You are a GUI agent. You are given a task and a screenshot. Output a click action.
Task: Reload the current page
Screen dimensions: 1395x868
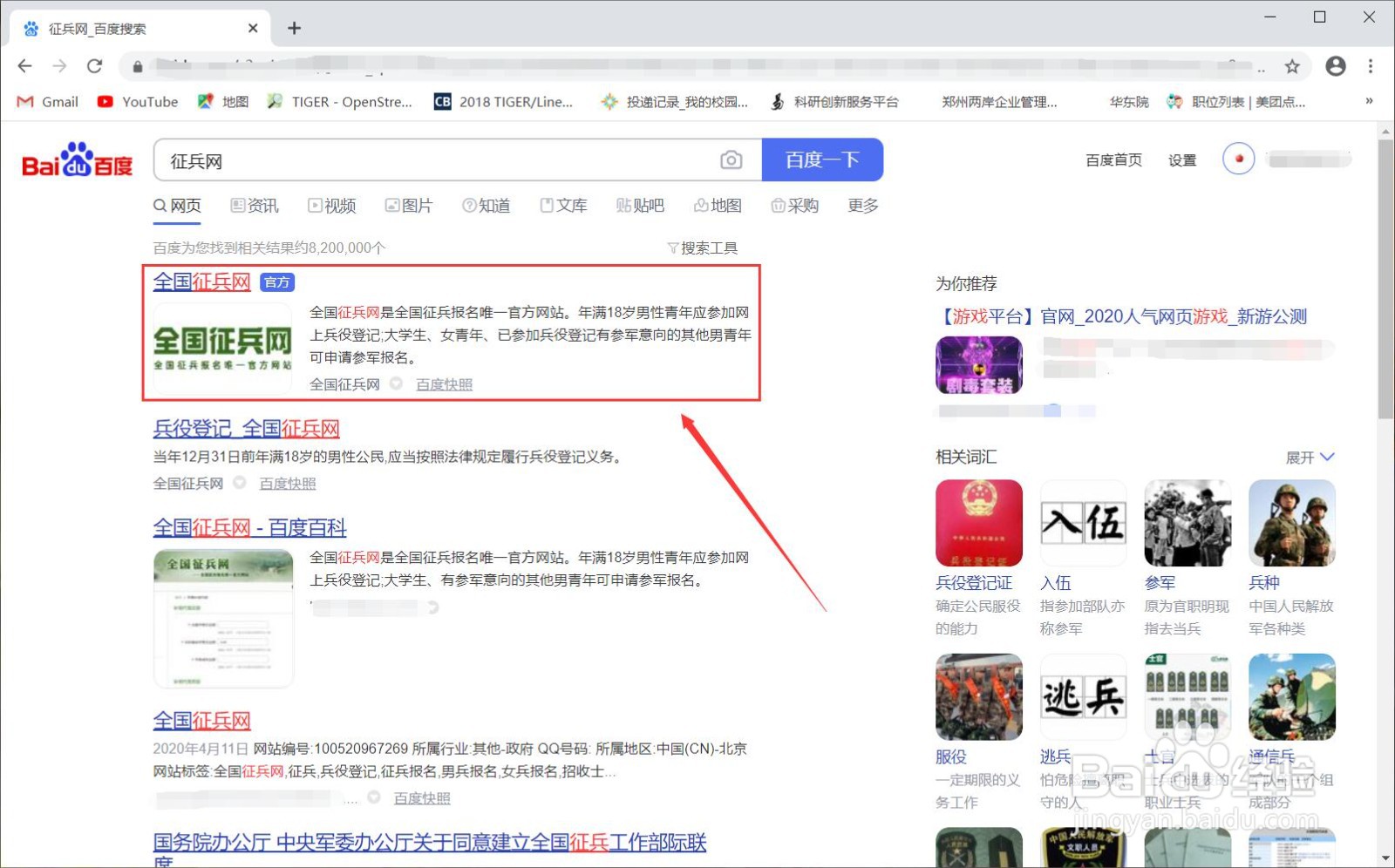pyautogui.click(x=94, y=66)
